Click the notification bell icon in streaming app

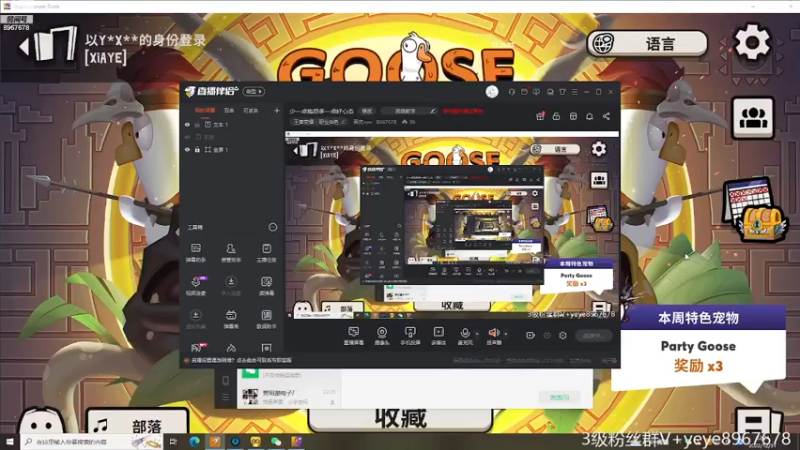coord(589,116)
